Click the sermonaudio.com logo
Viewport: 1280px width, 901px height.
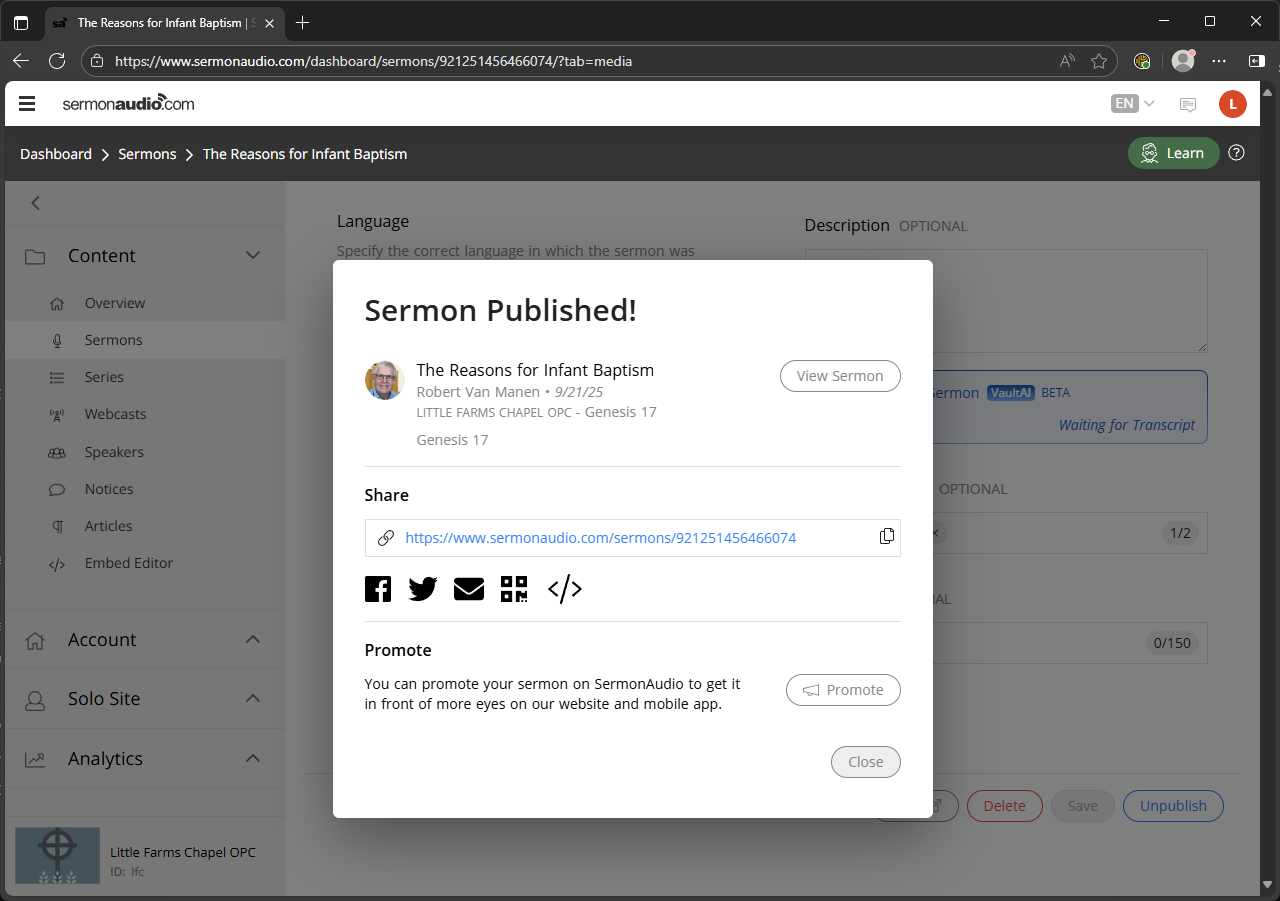[x=128, y=103]
